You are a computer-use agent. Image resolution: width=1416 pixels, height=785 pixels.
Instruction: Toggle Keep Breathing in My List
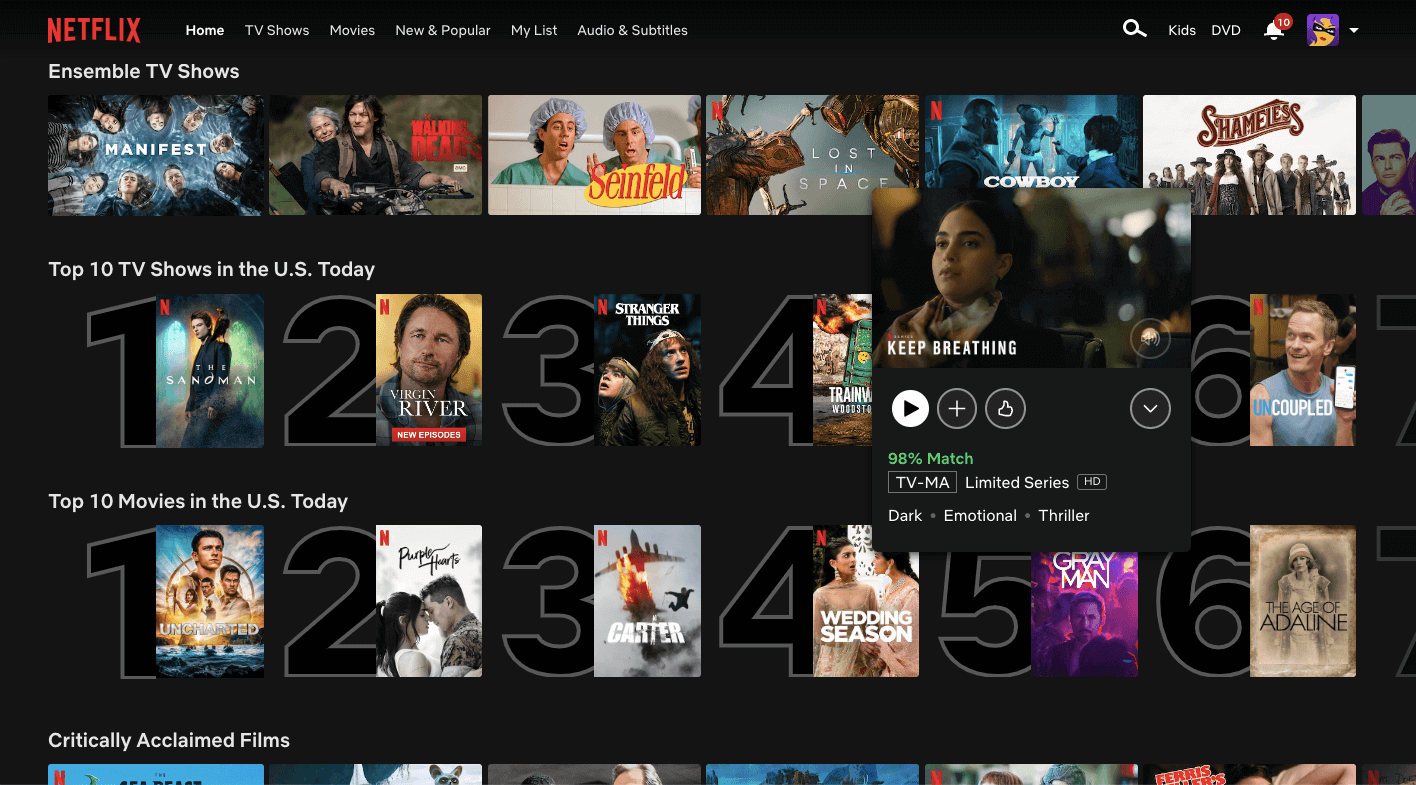[x=957, y=408]
